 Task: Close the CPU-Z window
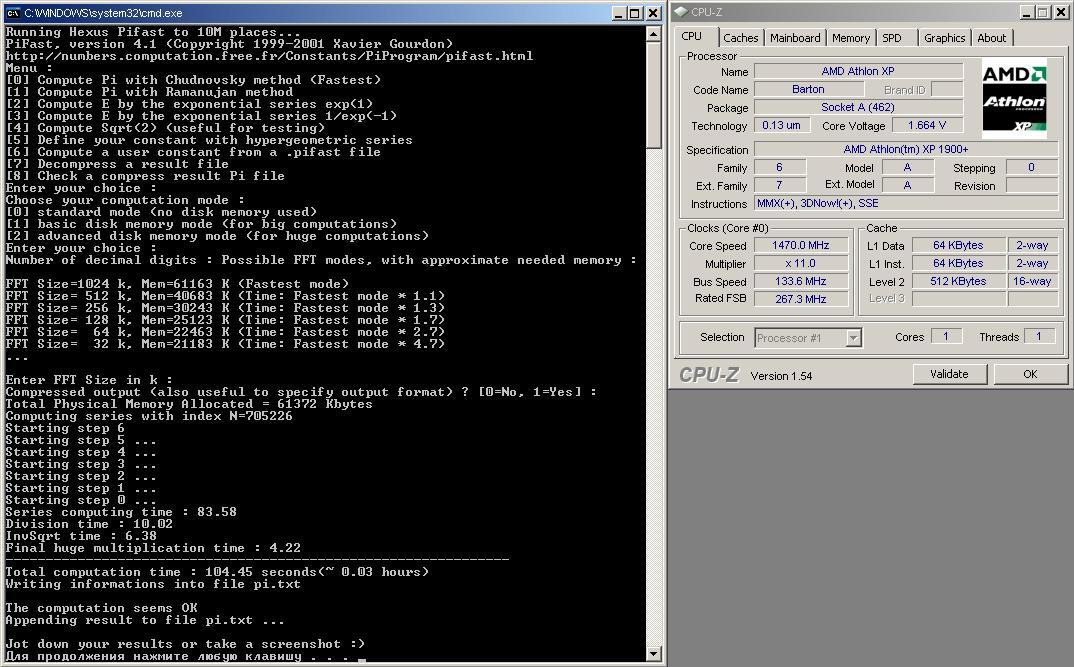pyautogui.click(x=1060, y=12)
